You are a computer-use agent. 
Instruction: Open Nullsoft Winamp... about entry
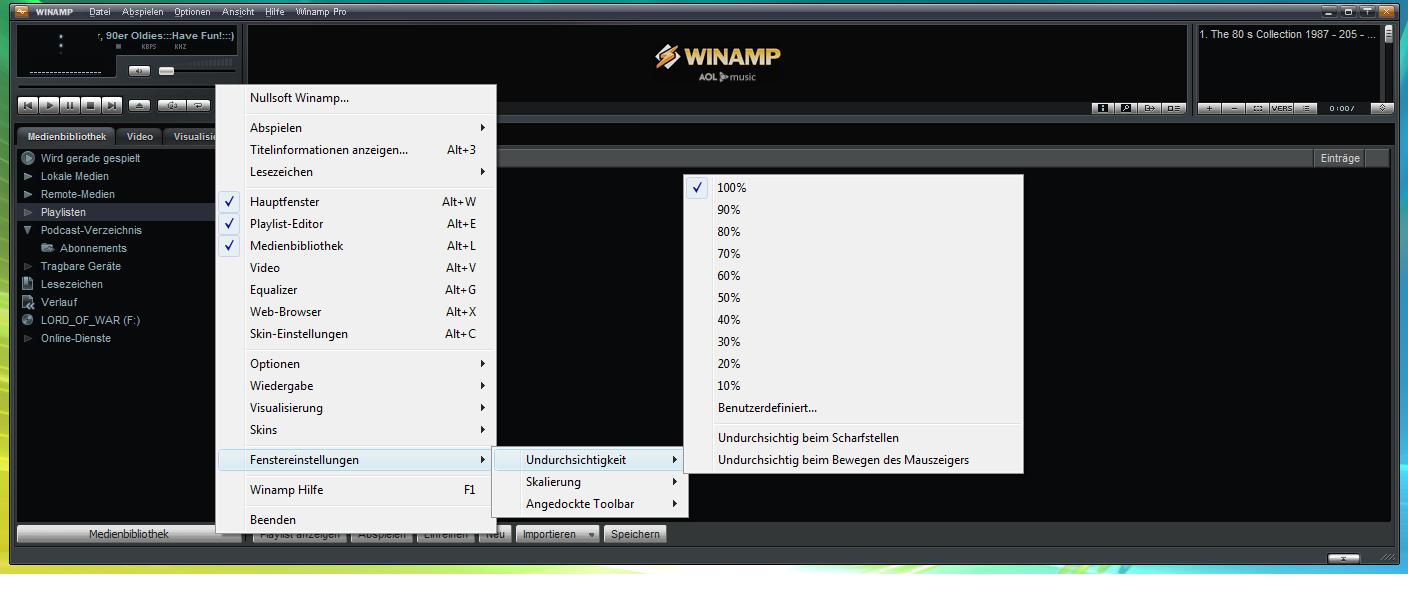(356, 98)
